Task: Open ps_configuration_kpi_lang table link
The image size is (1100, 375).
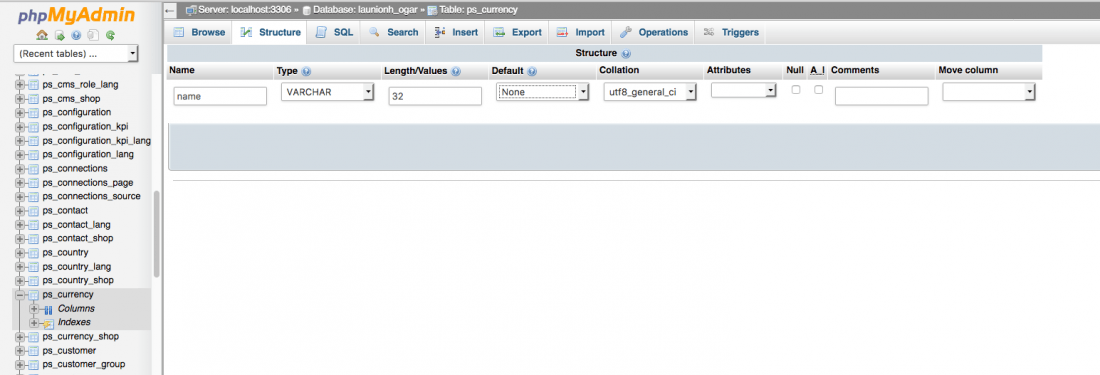Action: click(97, 140)
